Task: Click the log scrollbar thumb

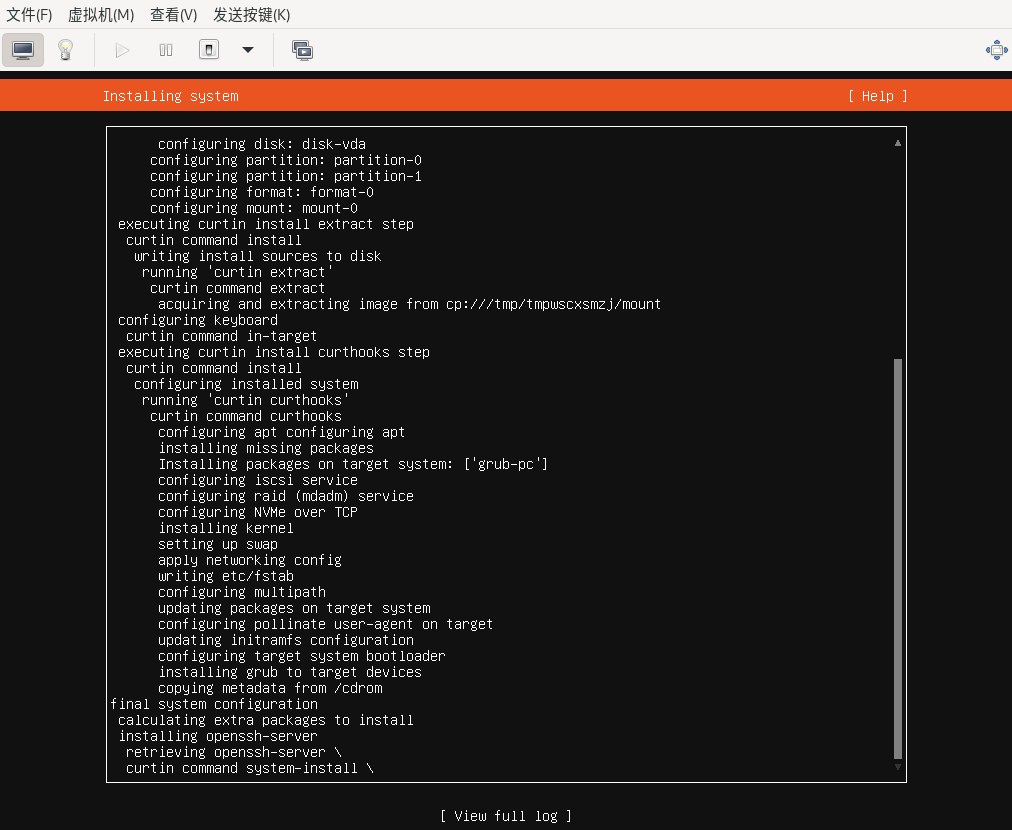Action: coord(898,559)
